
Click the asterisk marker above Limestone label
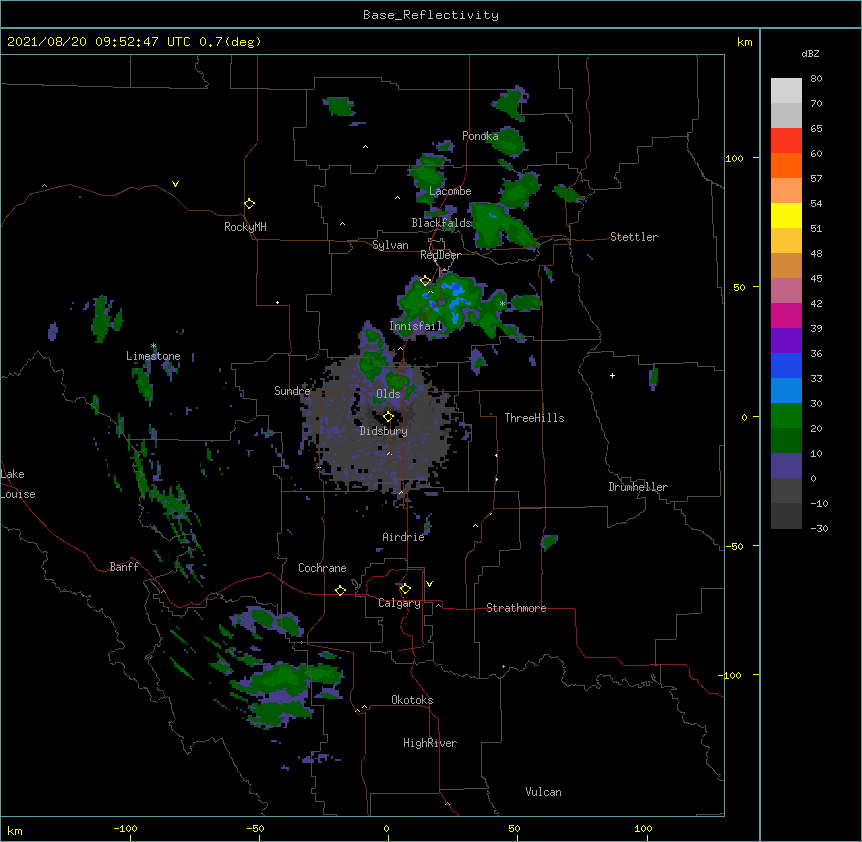[153, 346]
